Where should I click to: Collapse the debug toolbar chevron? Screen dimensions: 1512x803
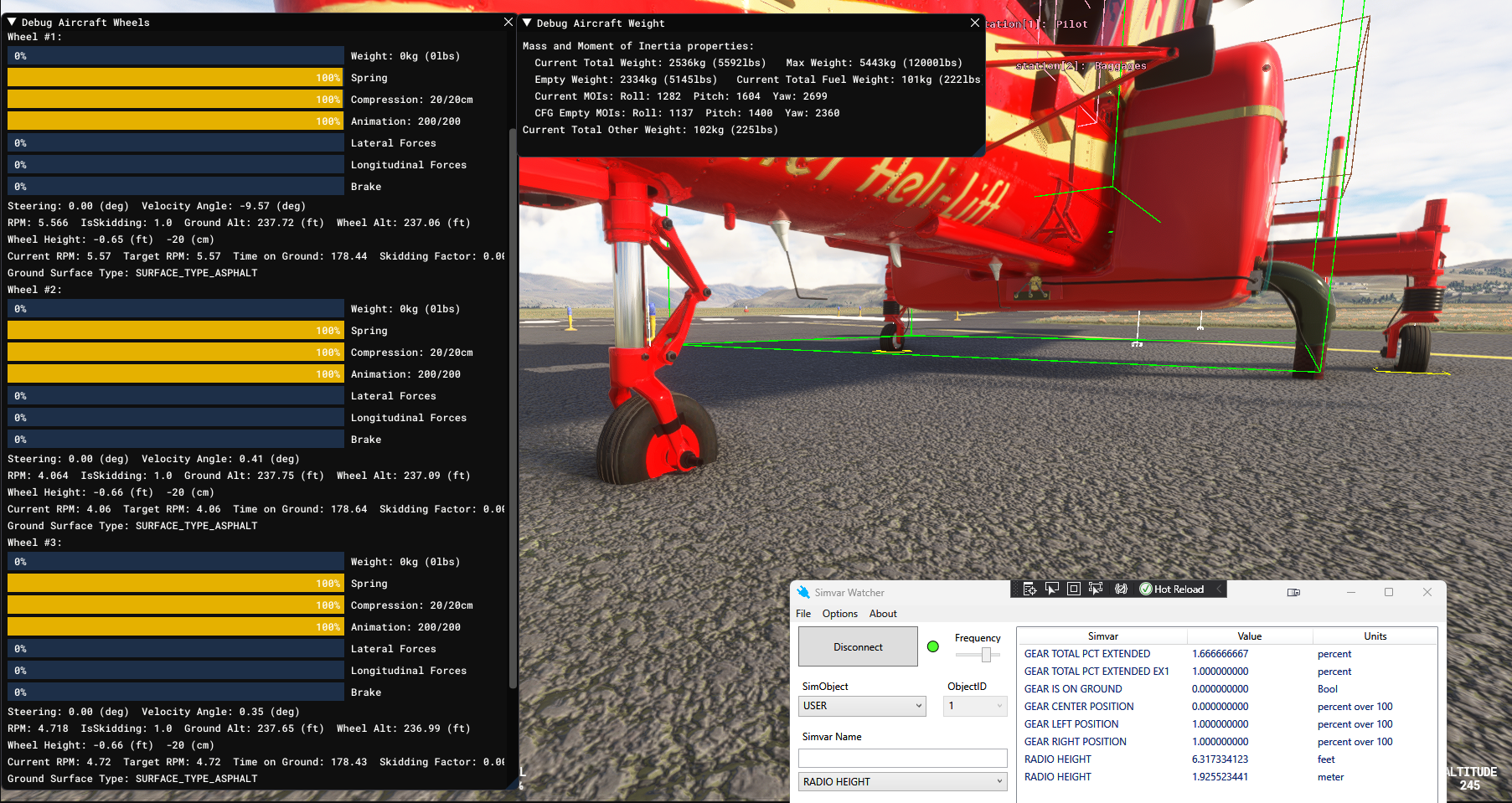tap(1220, 589)
